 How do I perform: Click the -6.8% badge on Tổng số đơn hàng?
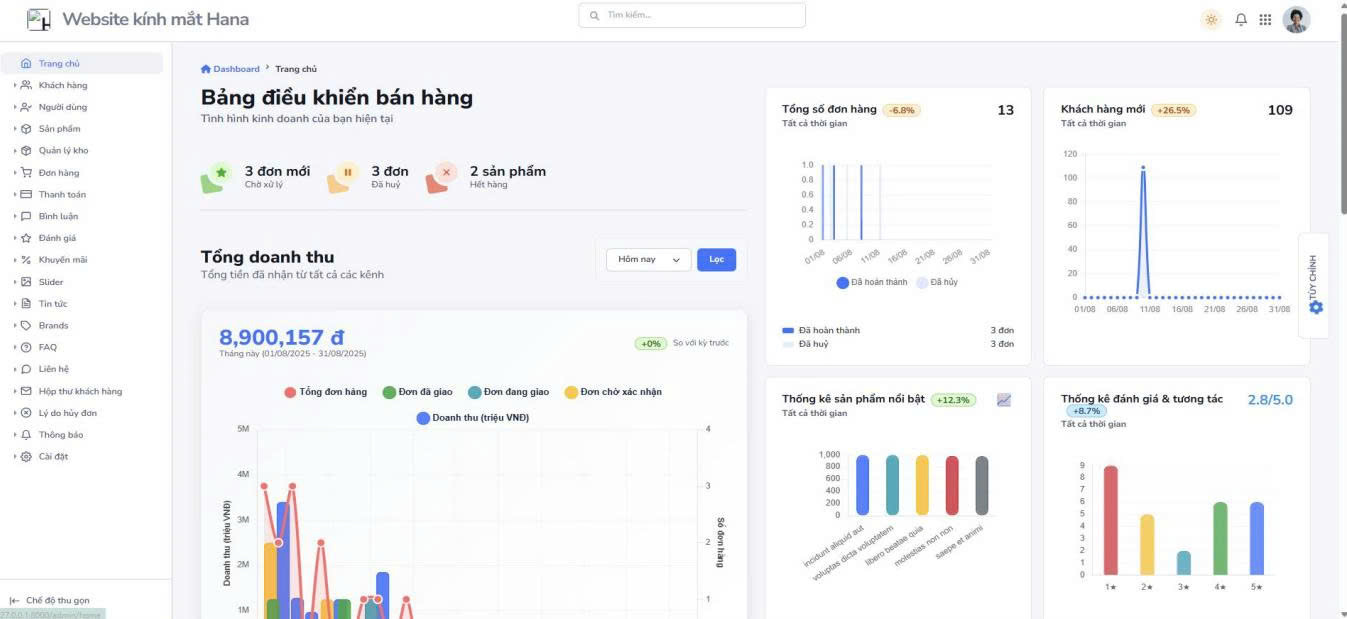click(x=902, y=111)
